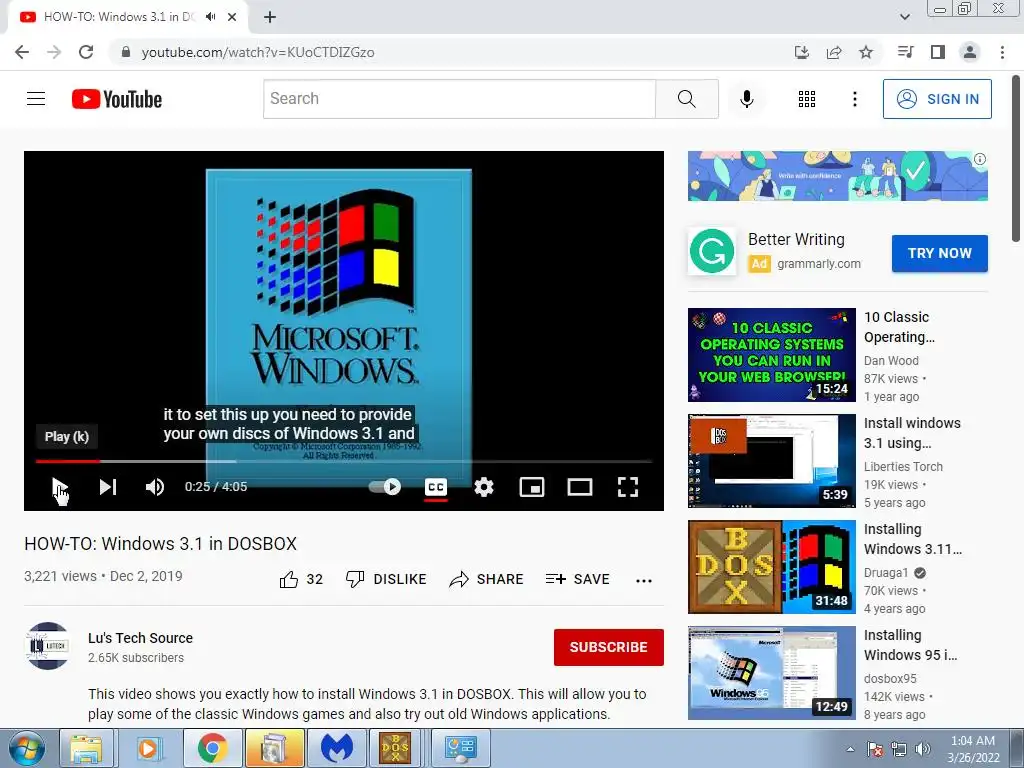Click the Play button in the video player
The image size is (1024, 768).
point(60,487)
